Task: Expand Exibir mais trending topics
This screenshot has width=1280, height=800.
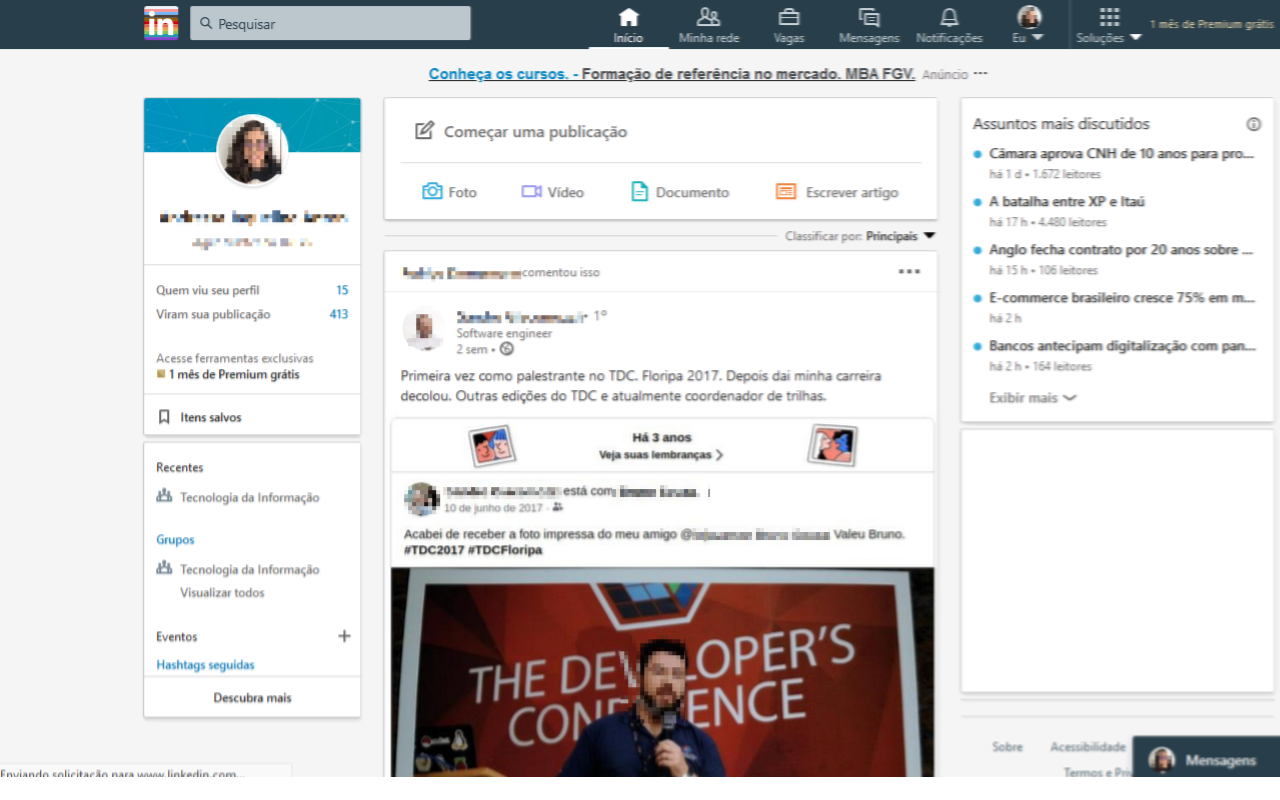Action: pos(1032,398)
